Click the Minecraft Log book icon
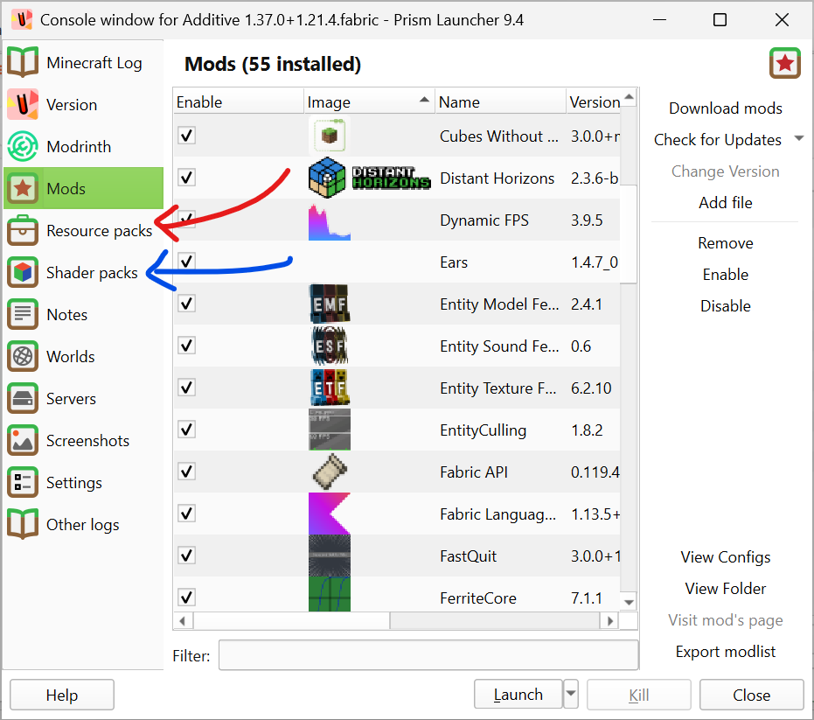This screenshot has width=814, height=720. [x=23, y=62]
